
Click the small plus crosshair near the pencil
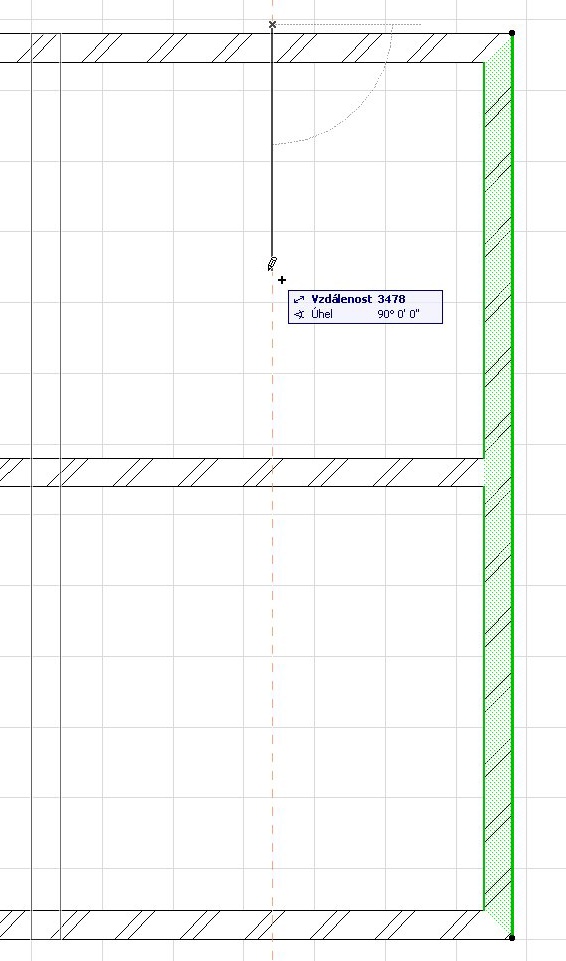[282, 280]
